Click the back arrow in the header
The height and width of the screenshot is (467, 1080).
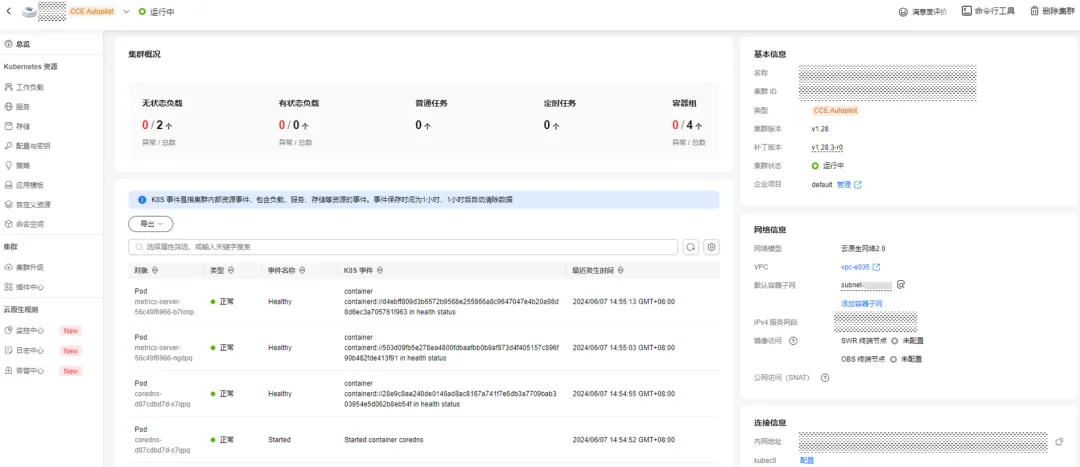click(8, 12)
